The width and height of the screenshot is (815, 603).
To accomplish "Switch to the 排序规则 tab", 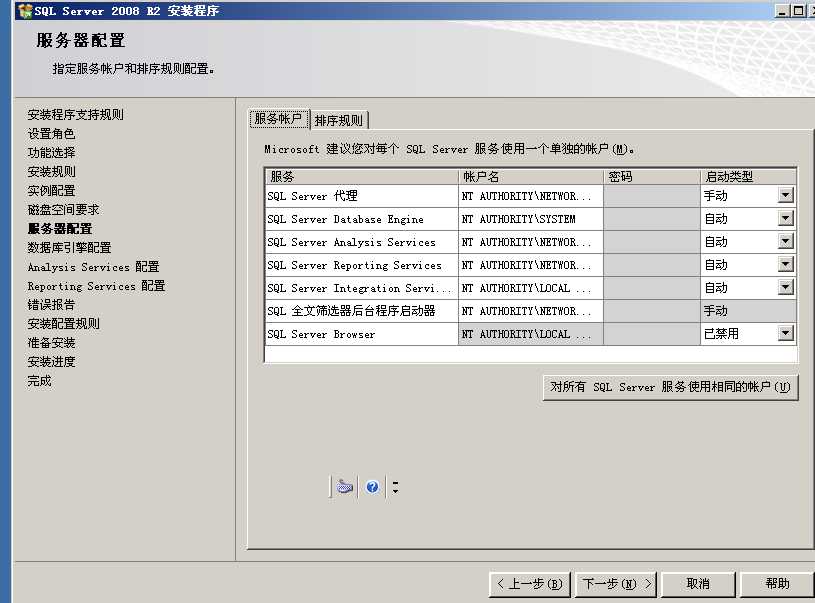I will [339, 121].
